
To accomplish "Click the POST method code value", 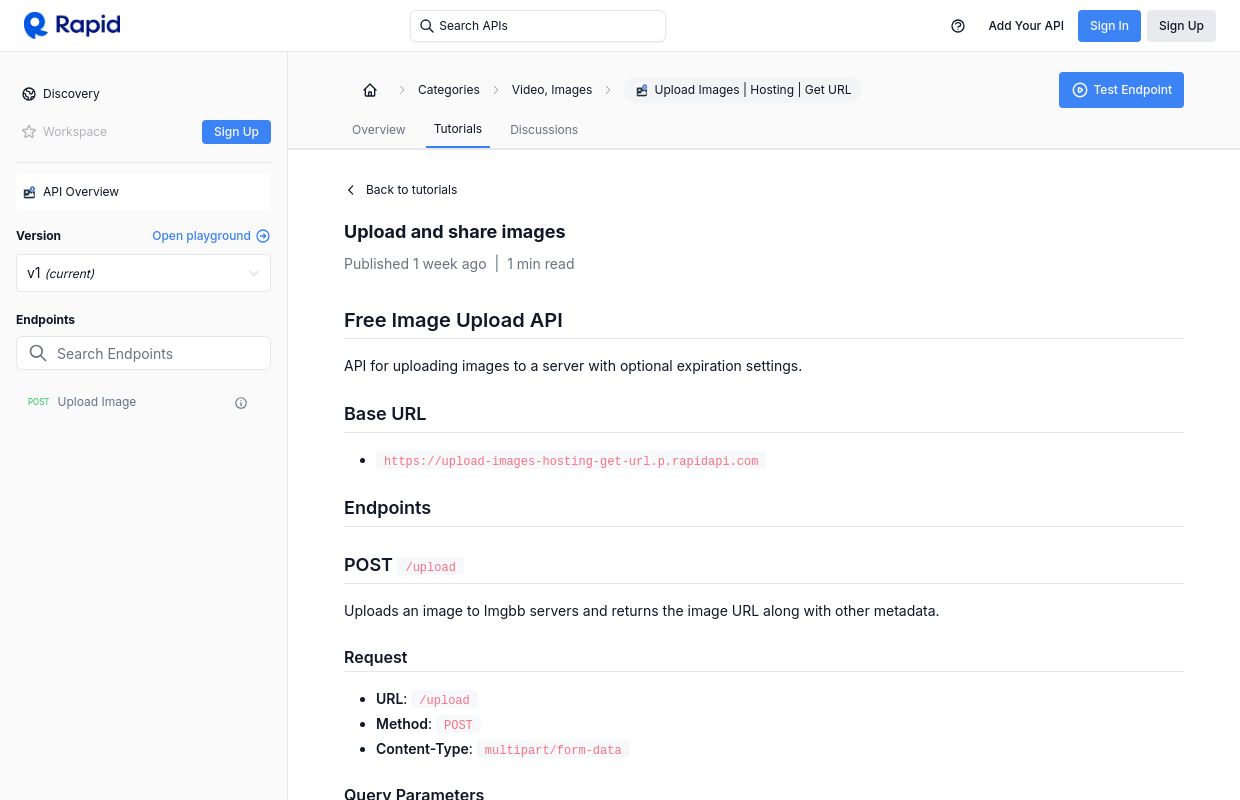I will coord(458,725).
